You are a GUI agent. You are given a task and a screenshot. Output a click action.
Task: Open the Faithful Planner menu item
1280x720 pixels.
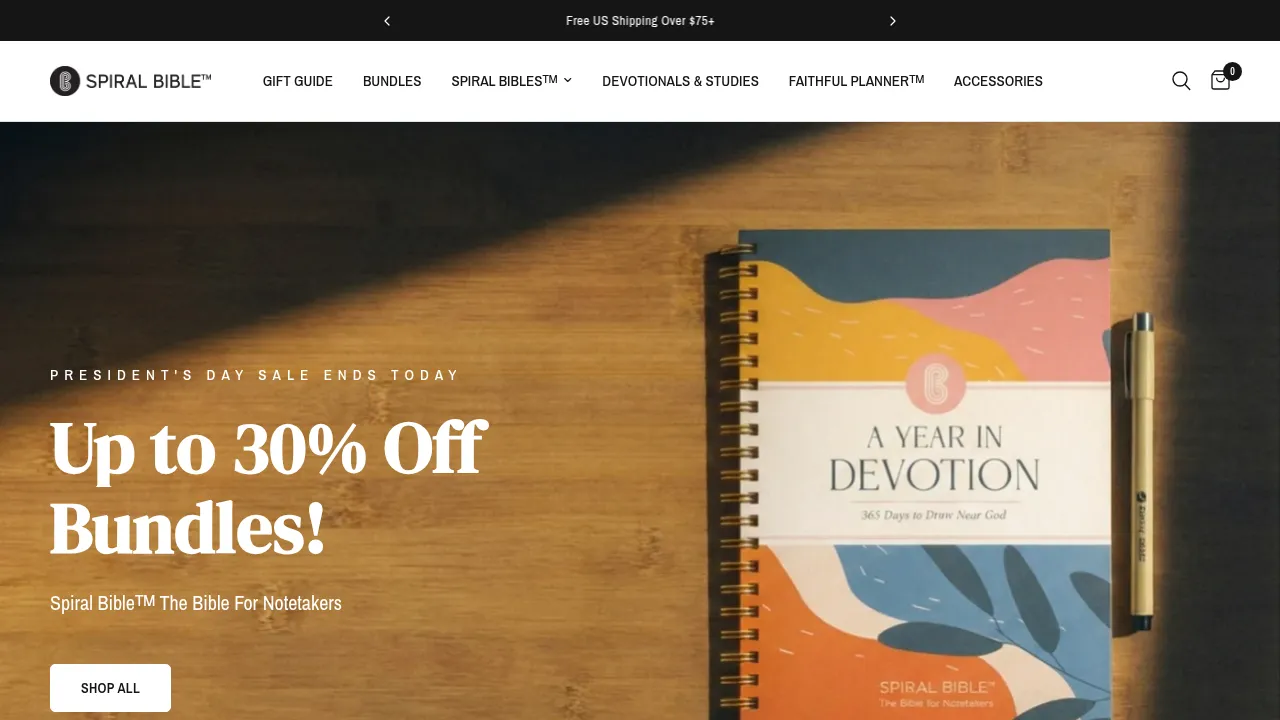856,81
